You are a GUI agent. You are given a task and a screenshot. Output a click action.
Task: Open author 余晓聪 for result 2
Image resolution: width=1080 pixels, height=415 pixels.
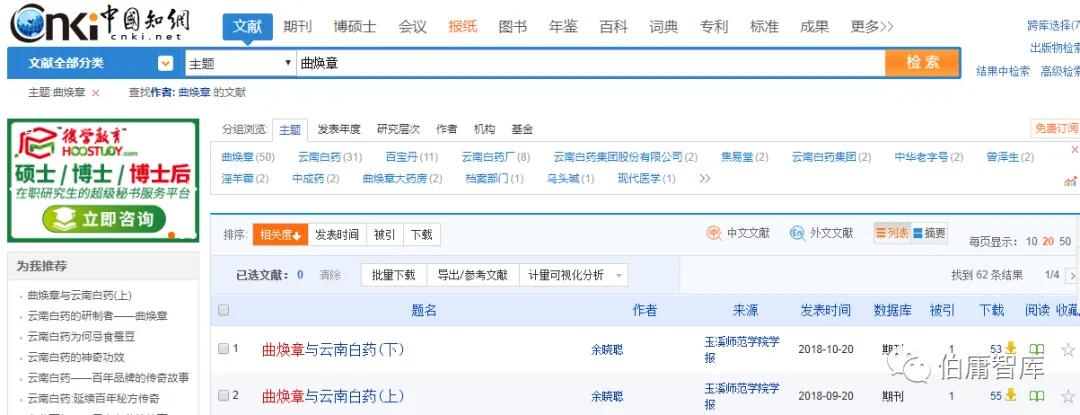pos(607,396)
